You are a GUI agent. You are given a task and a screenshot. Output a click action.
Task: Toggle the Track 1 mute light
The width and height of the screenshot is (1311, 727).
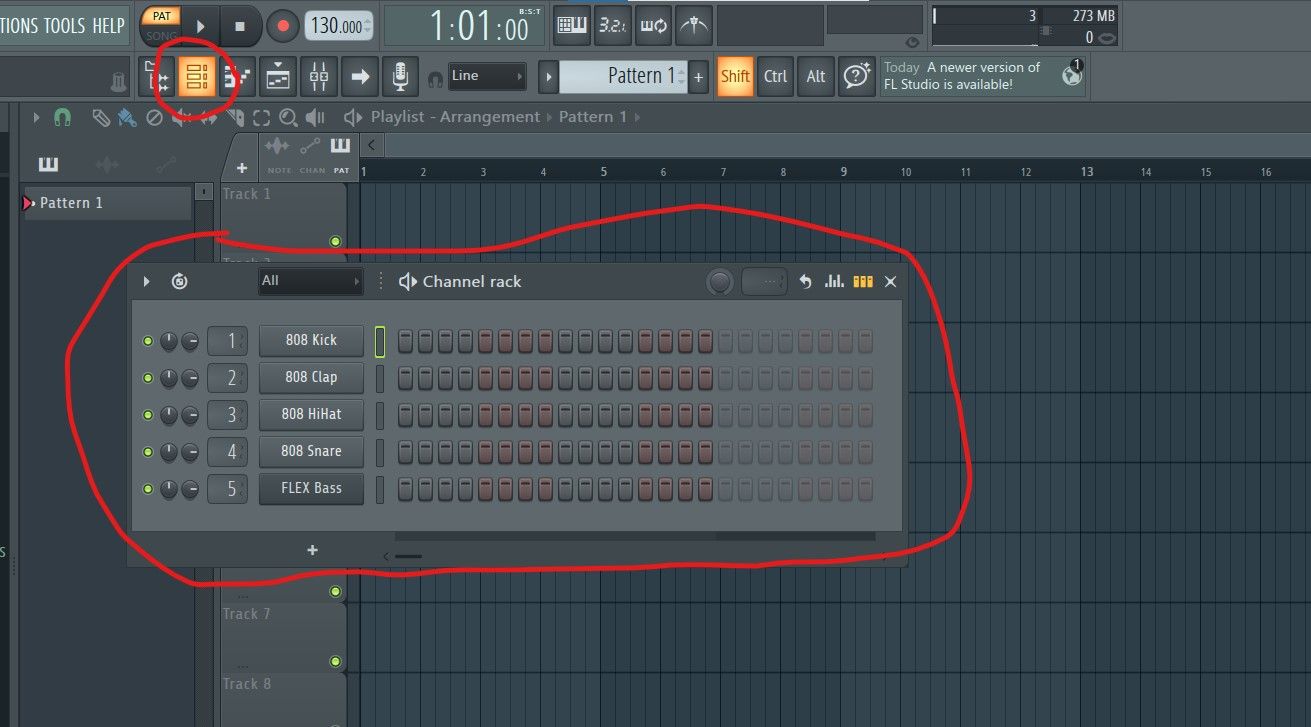click(335, 241)
